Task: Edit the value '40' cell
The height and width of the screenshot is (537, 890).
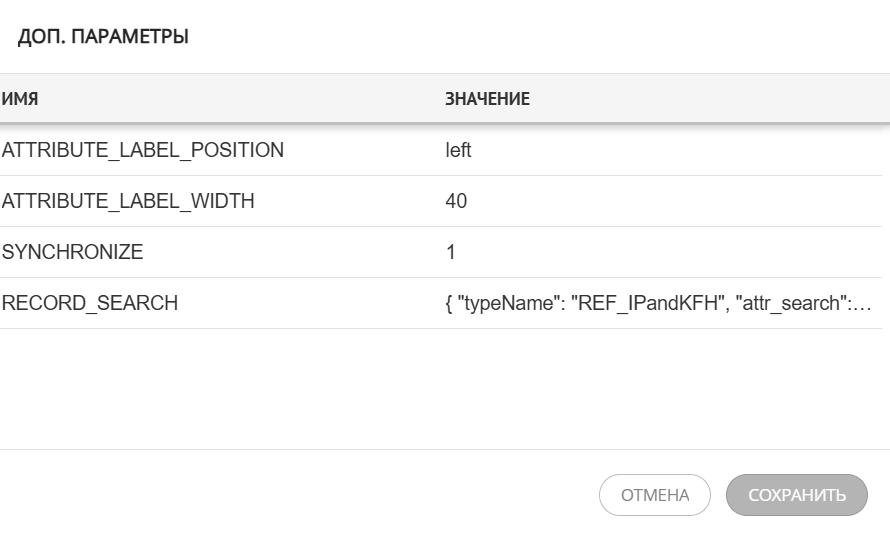Action: [456, 202]
